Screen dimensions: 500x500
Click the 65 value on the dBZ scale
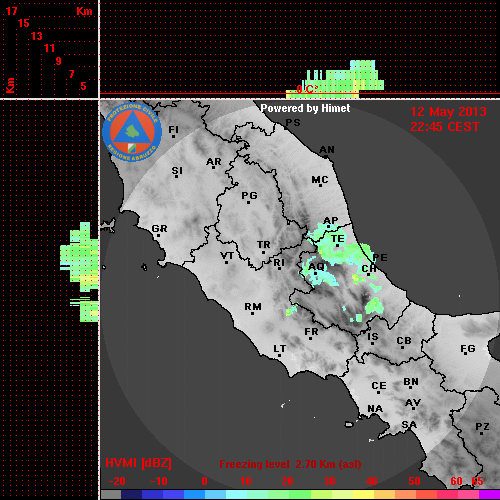(477, 481)
